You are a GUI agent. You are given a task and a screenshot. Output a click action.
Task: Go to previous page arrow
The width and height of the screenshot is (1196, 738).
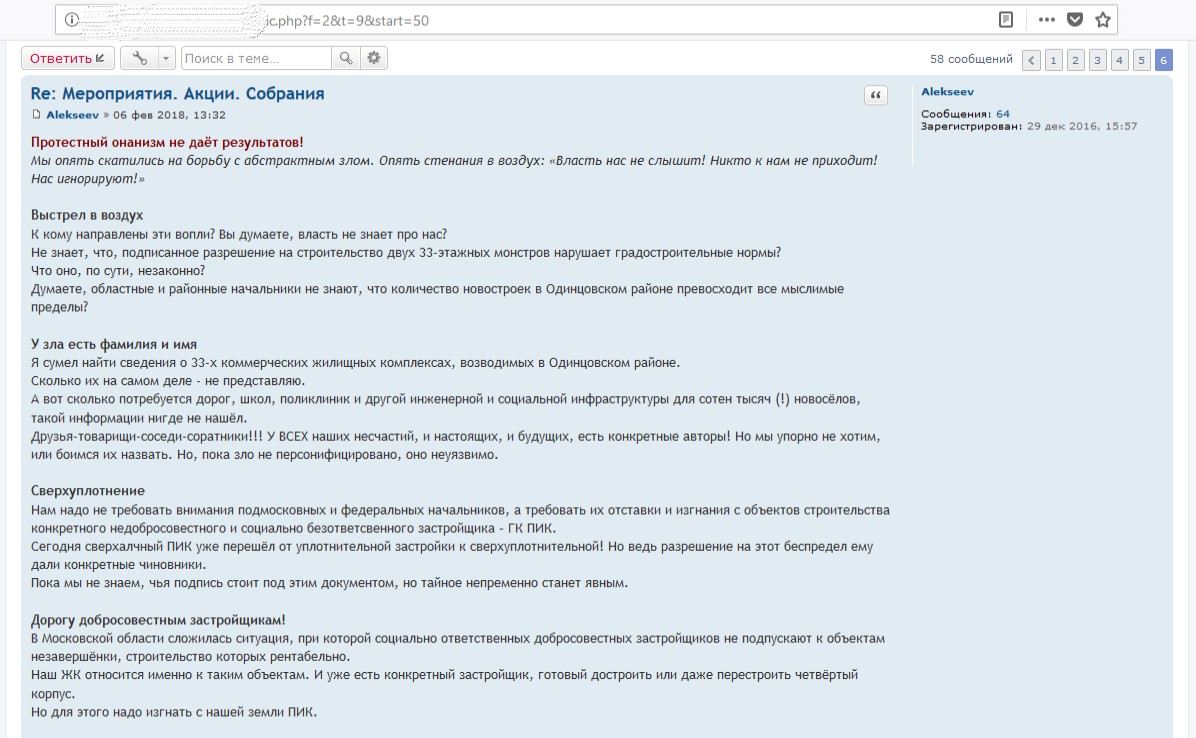(x=1031, y=60)
